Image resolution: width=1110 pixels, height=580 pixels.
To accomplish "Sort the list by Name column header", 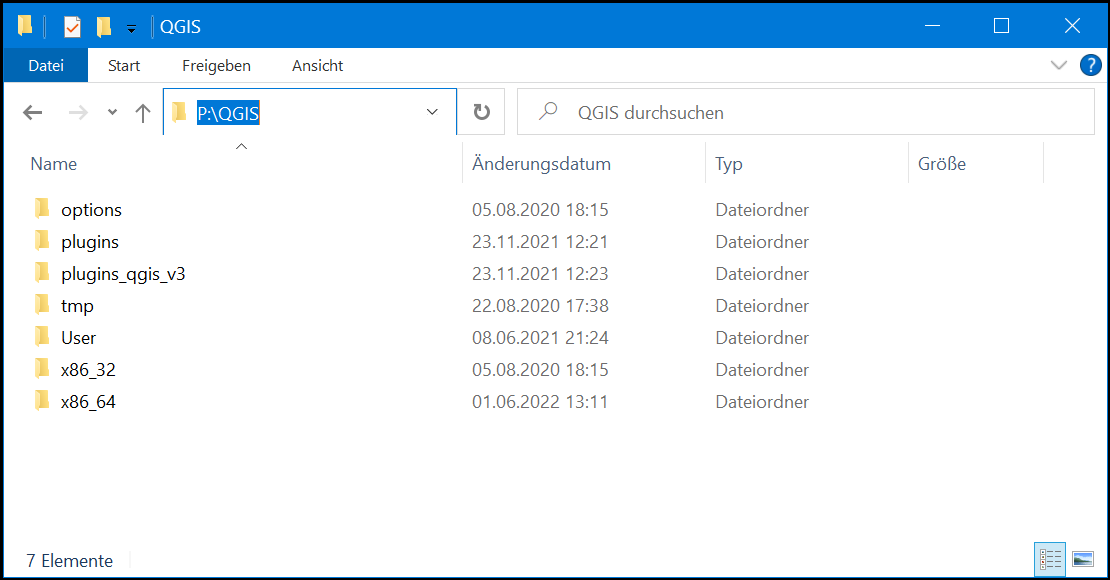I will pos(54,164).
